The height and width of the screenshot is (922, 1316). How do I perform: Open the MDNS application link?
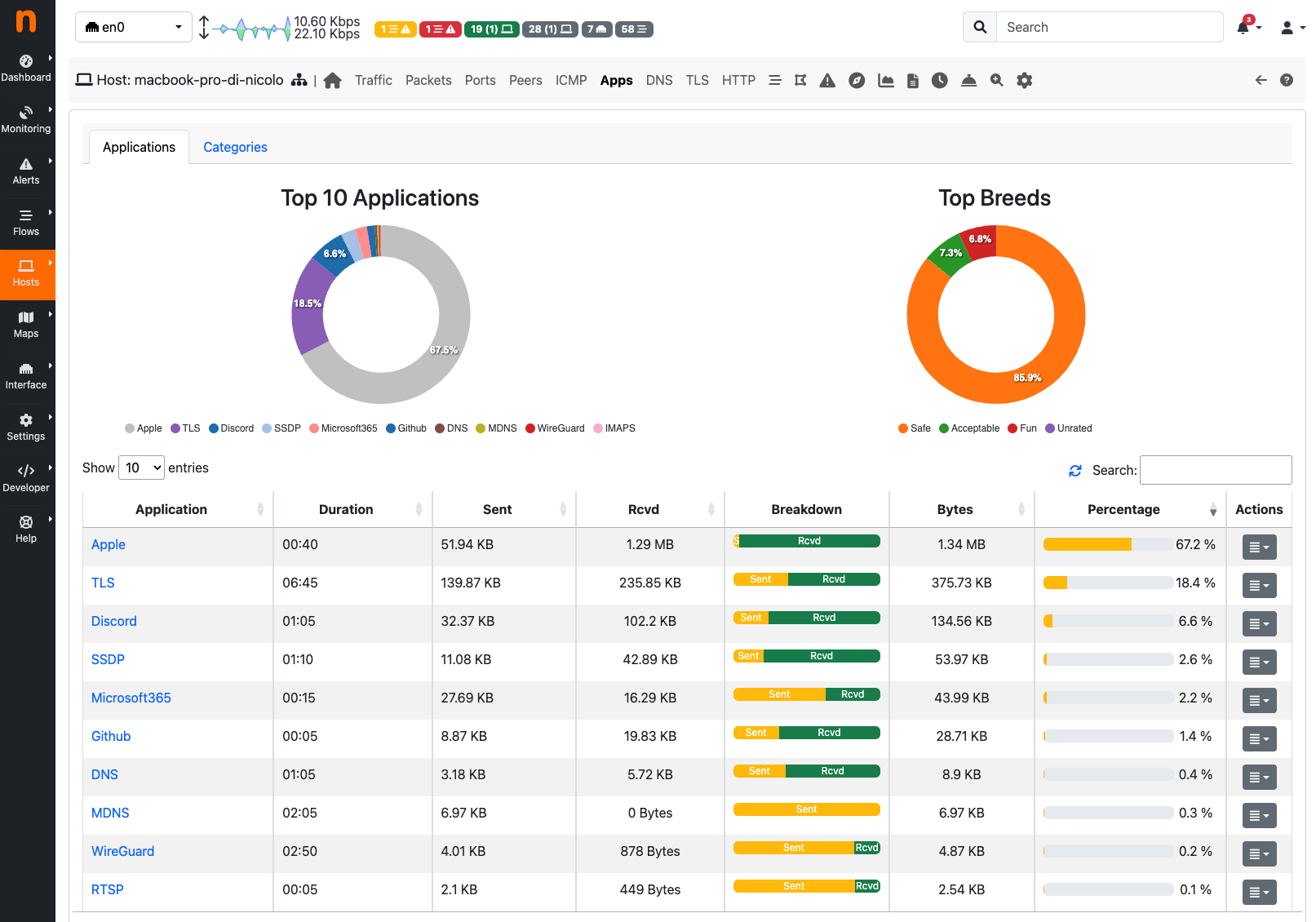point(110,813)
